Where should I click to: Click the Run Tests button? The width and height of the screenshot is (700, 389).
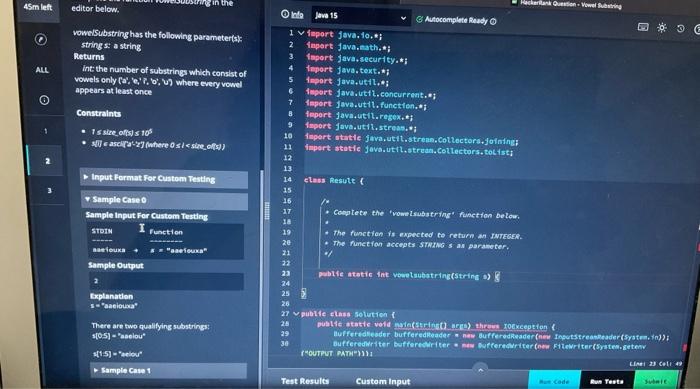point(606,381)
